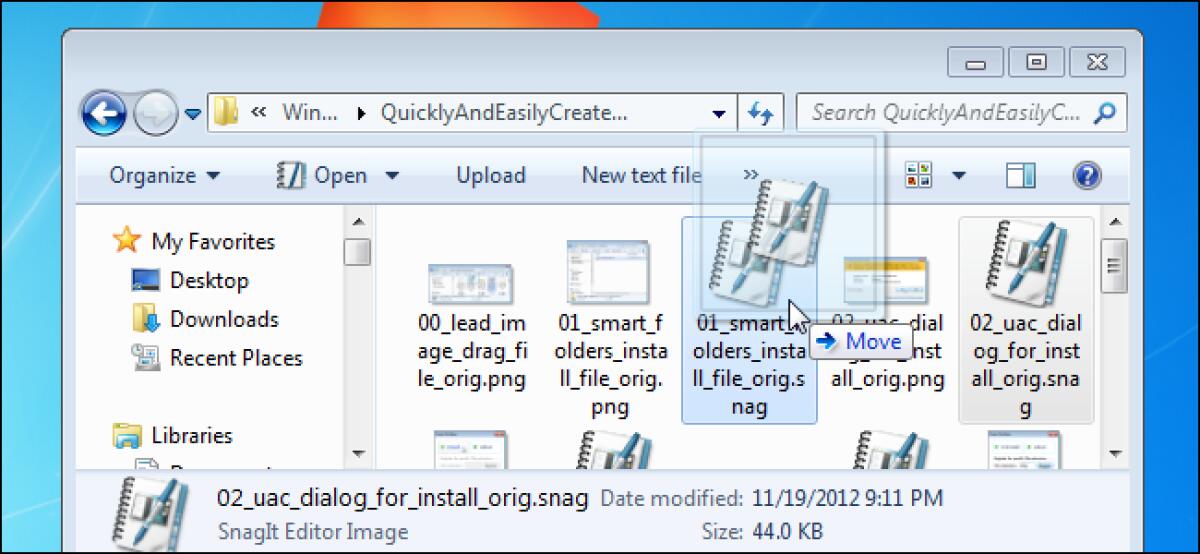This screenshot has height=554, width=1200.
Task: Click SnagIt Editor Image type text
Action: (x=312, y=531)
